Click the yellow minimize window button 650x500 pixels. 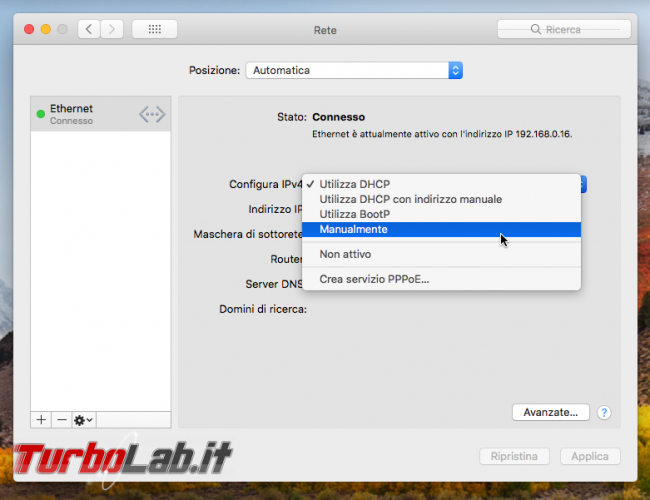(x=46, y=29)
